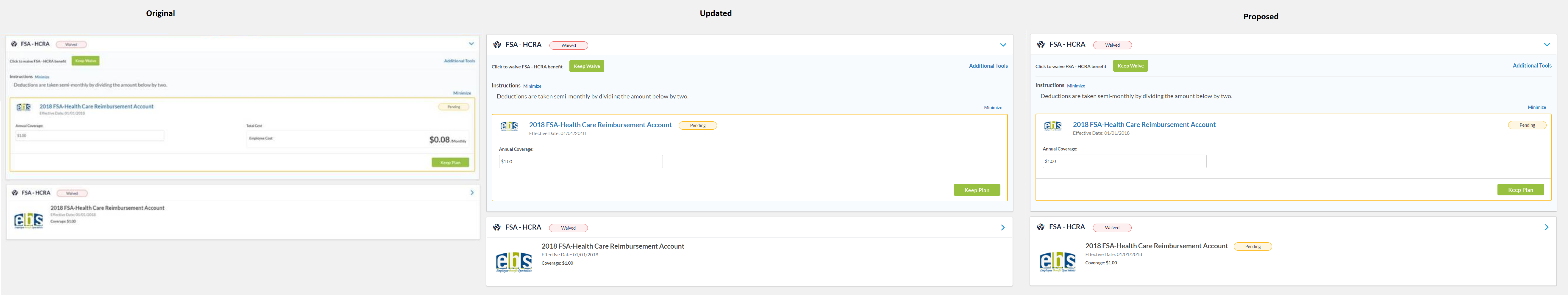Click ebs logo in Proposed collapsed bottom card
Screen dimensions: 1568x295
(x=1057, y=262)
